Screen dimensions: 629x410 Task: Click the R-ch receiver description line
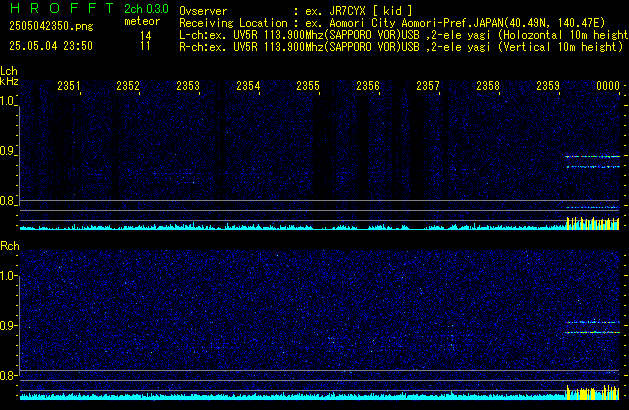click(x=401, y=47)
